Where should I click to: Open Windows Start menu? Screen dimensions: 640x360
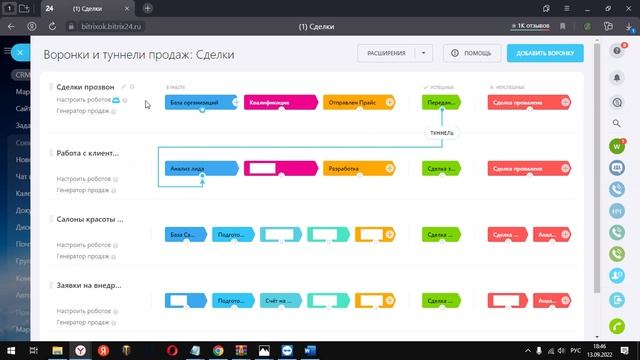[11, 351]
